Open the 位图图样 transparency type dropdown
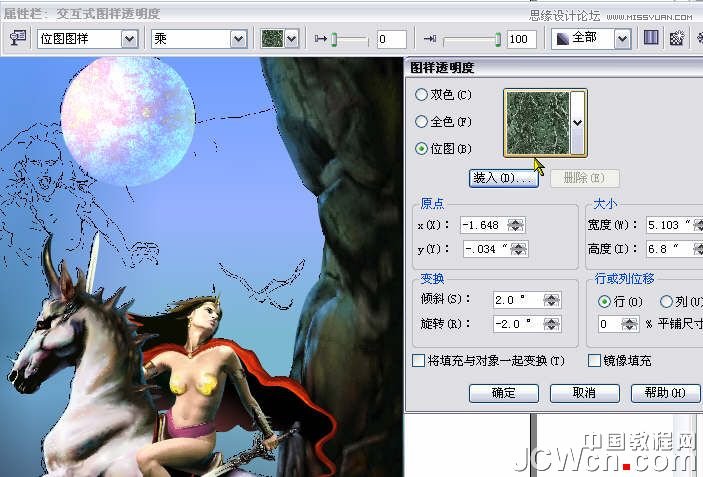Viewport: 703px width, 477px height. coord(129,39)
